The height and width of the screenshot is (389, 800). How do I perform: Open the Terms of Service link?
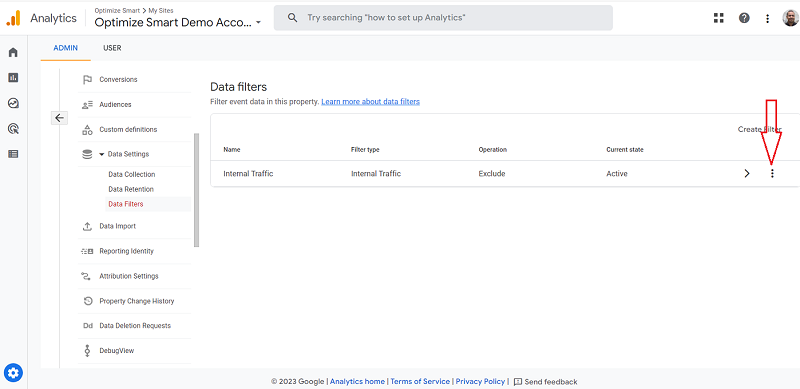coord(420,382)
